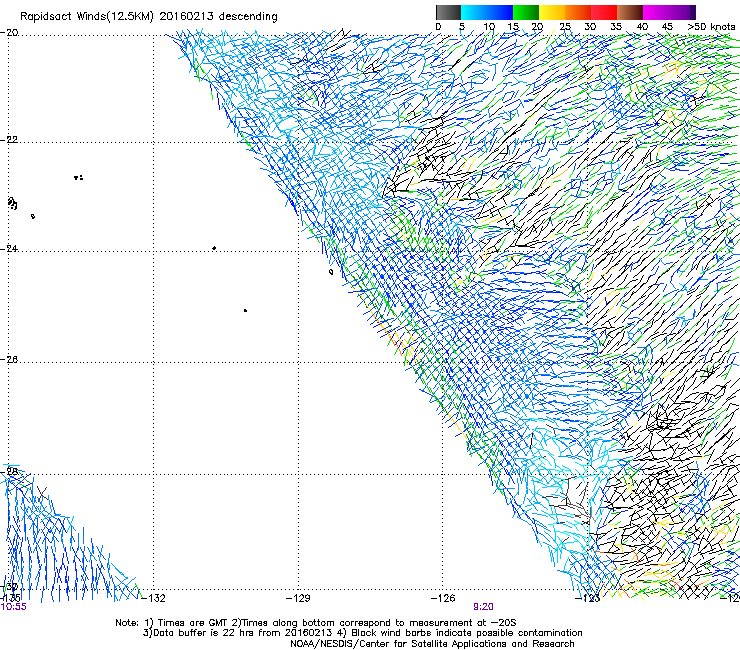This screenshot has height=650, width=740.
Task: Click the '>50 knots' legend label
Action: (x=711, y=27)
